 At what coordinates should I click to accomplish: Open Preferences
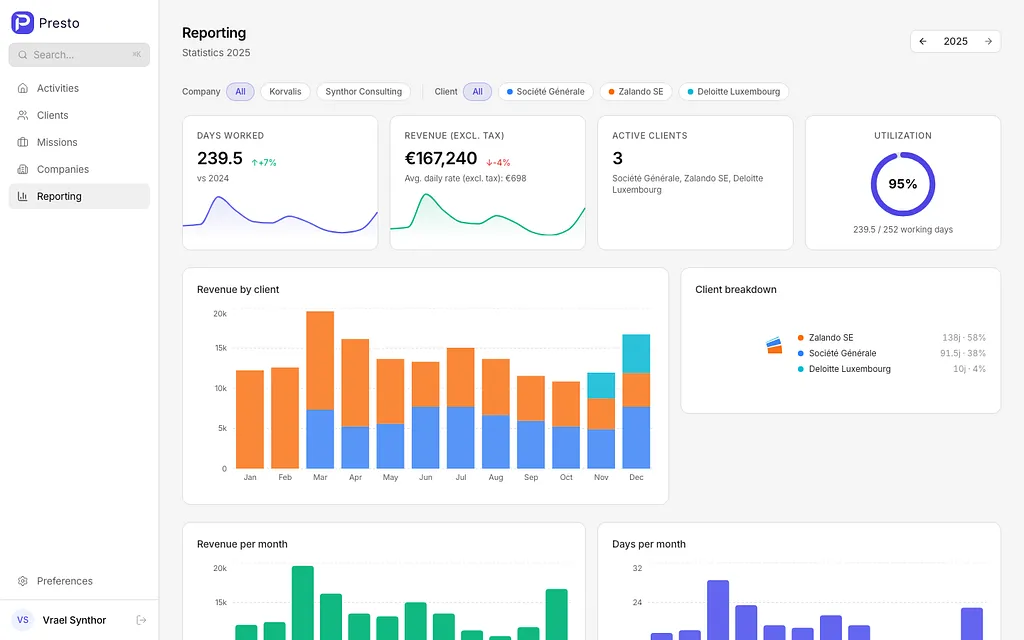79,581
